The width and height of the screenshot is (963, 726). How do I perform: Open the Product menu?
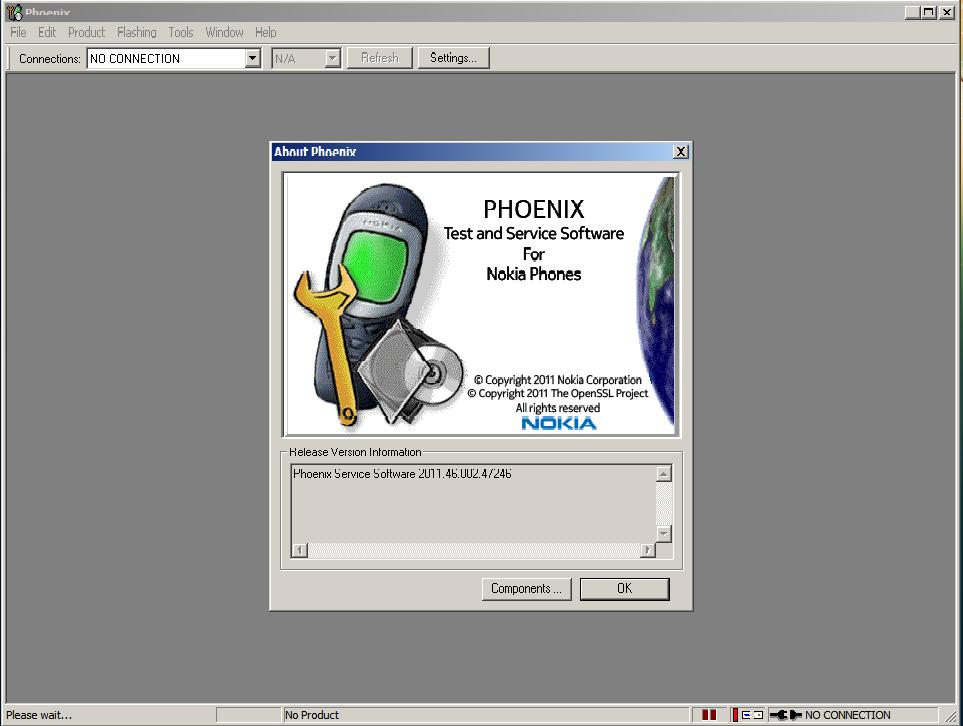coord(87,33)
